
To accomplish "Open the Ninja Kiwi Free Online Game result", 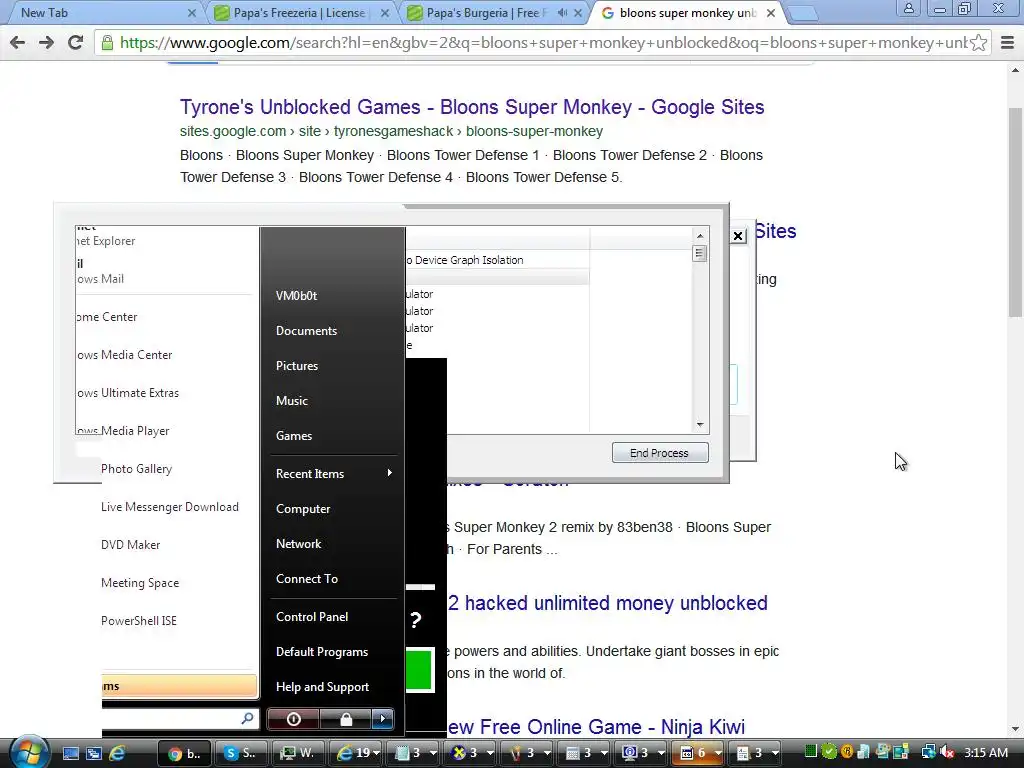I will (x=596, y=727).
